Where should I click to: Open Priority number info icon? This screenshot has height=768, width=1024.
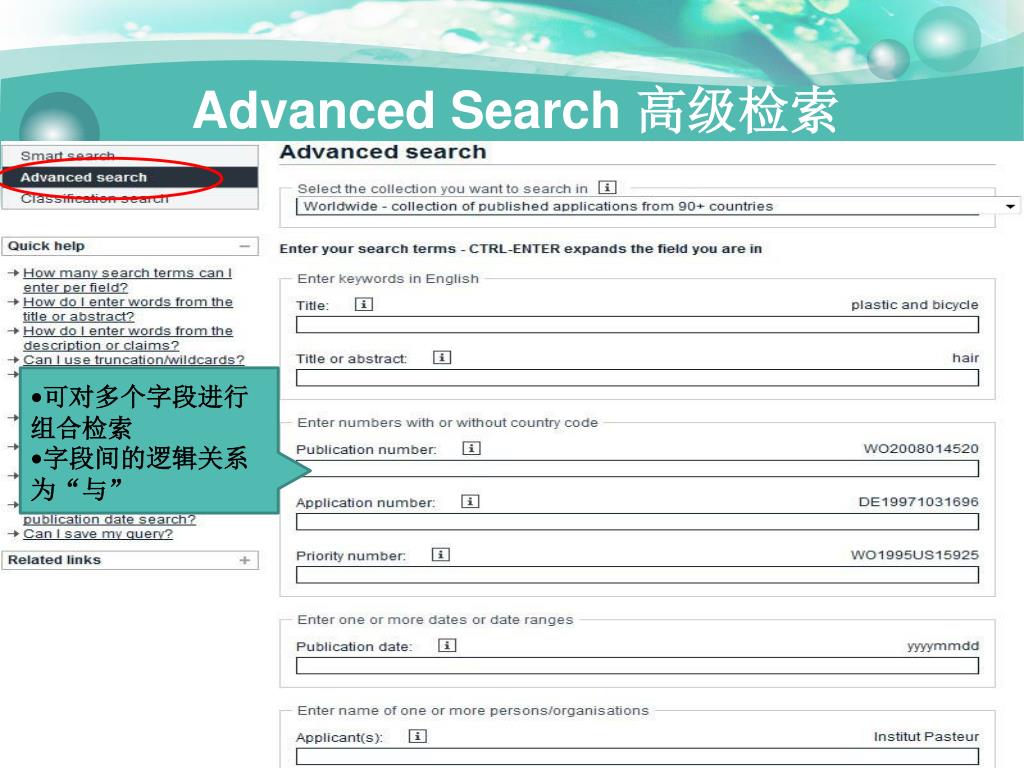(441, 555)
